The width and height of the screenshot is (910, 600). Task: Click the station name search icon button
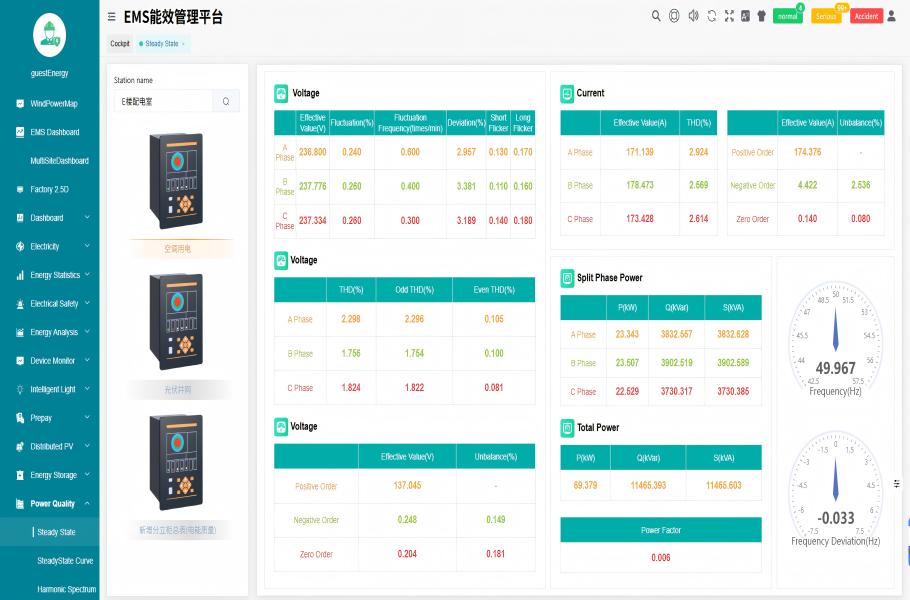226,101
